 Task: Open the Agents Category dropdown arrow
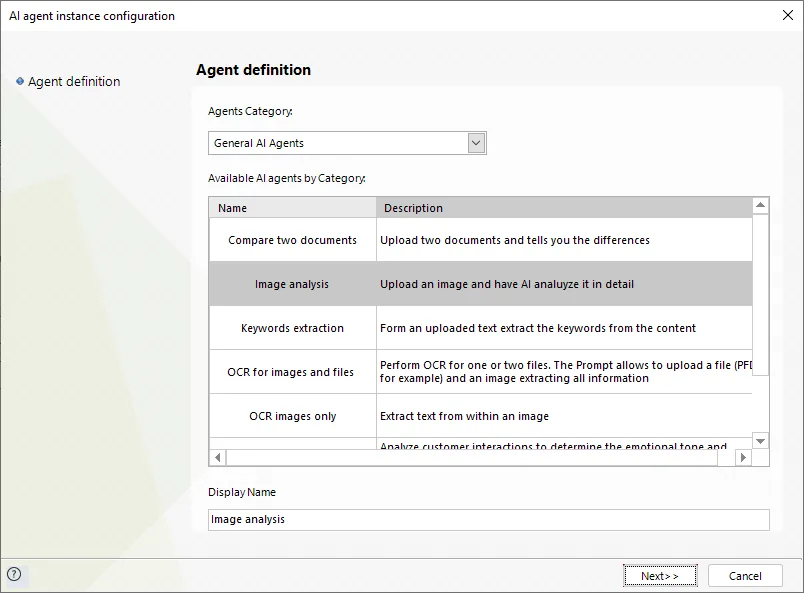point(476,143)
